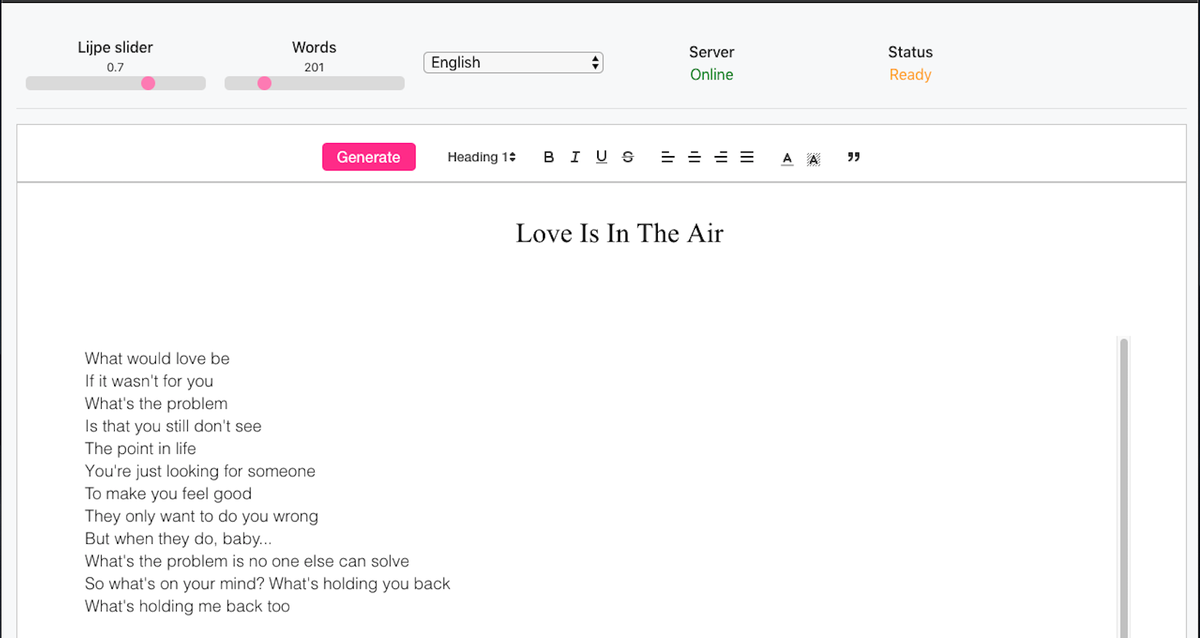Center align the text
This screenshot has height=638, width=1200.
coord(694,157)
